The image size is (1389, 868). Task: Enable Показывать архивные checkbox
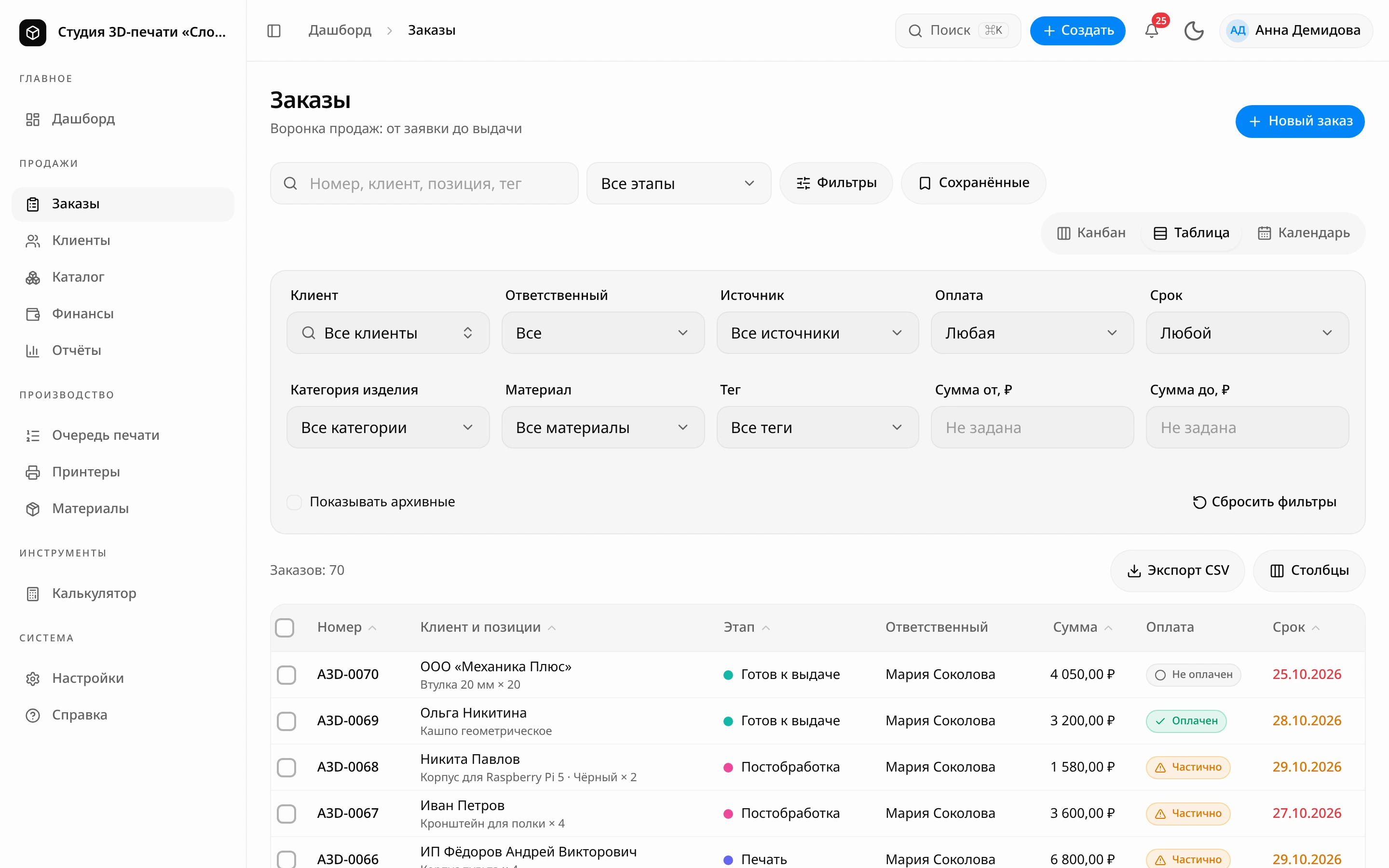tap(295, 502)
